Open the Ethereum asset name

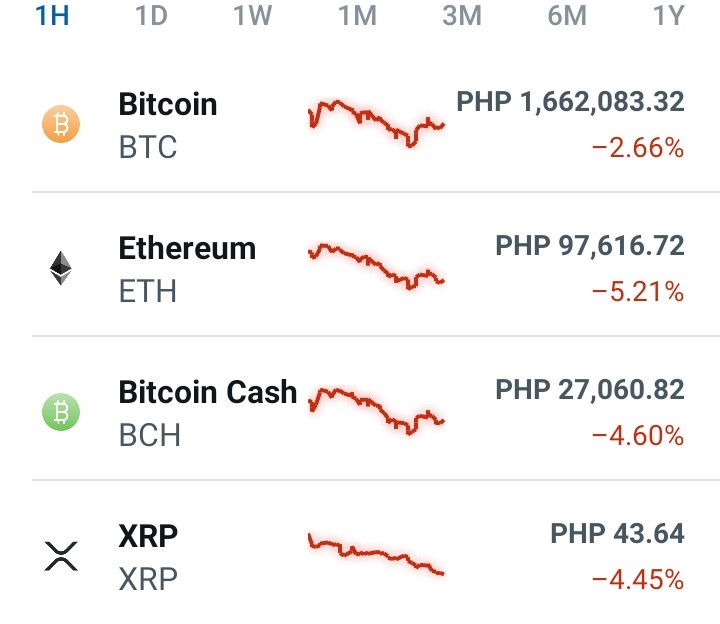point(187,248)
